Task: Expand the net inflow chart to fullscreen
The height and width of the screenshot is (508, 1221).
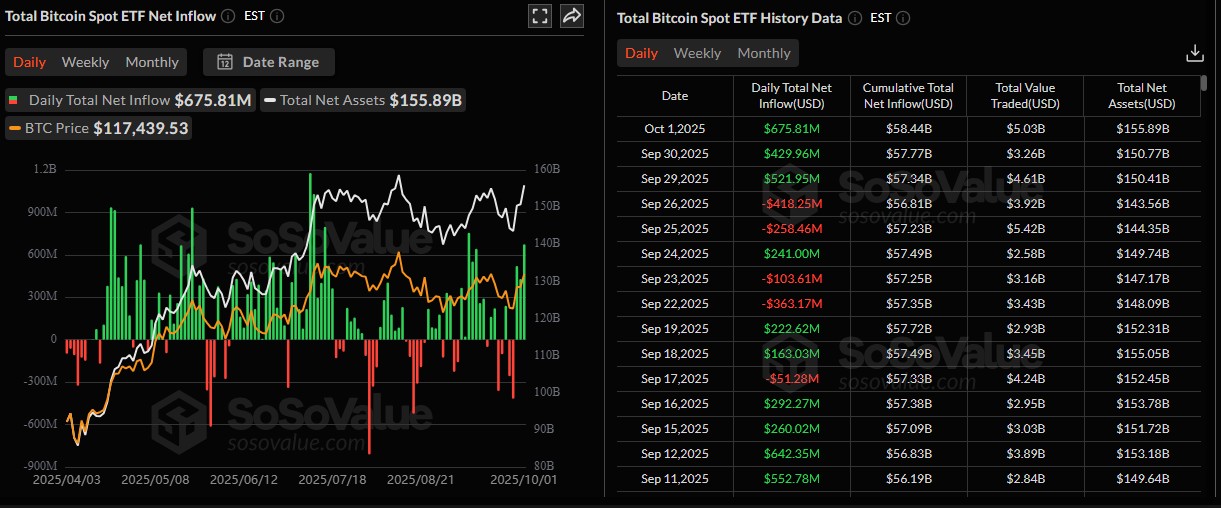Action: 540,16
